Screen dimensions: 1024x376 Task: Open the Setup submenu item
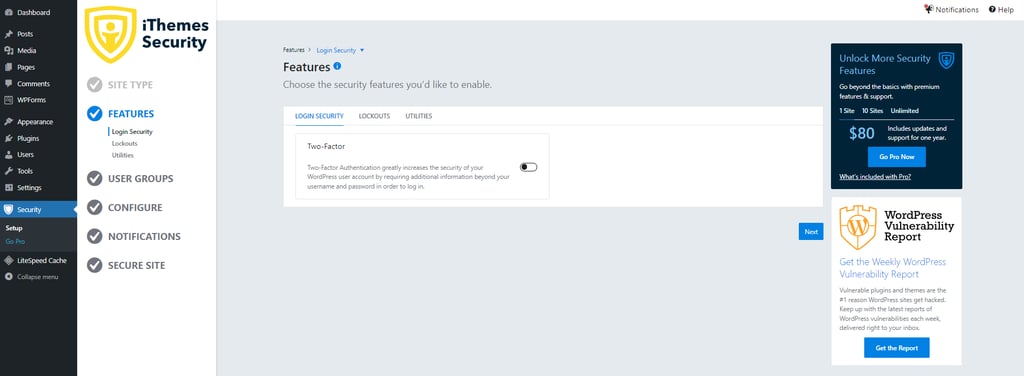(x=14, y=228)
